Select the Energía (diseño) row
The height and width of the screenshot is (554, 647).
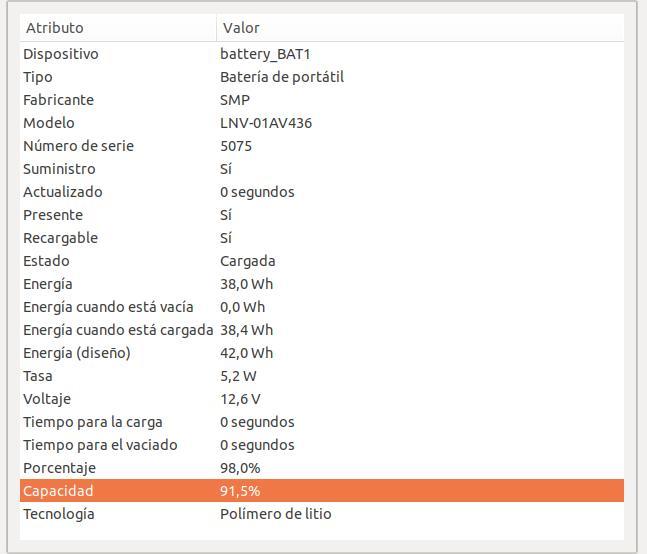point(322,353)
